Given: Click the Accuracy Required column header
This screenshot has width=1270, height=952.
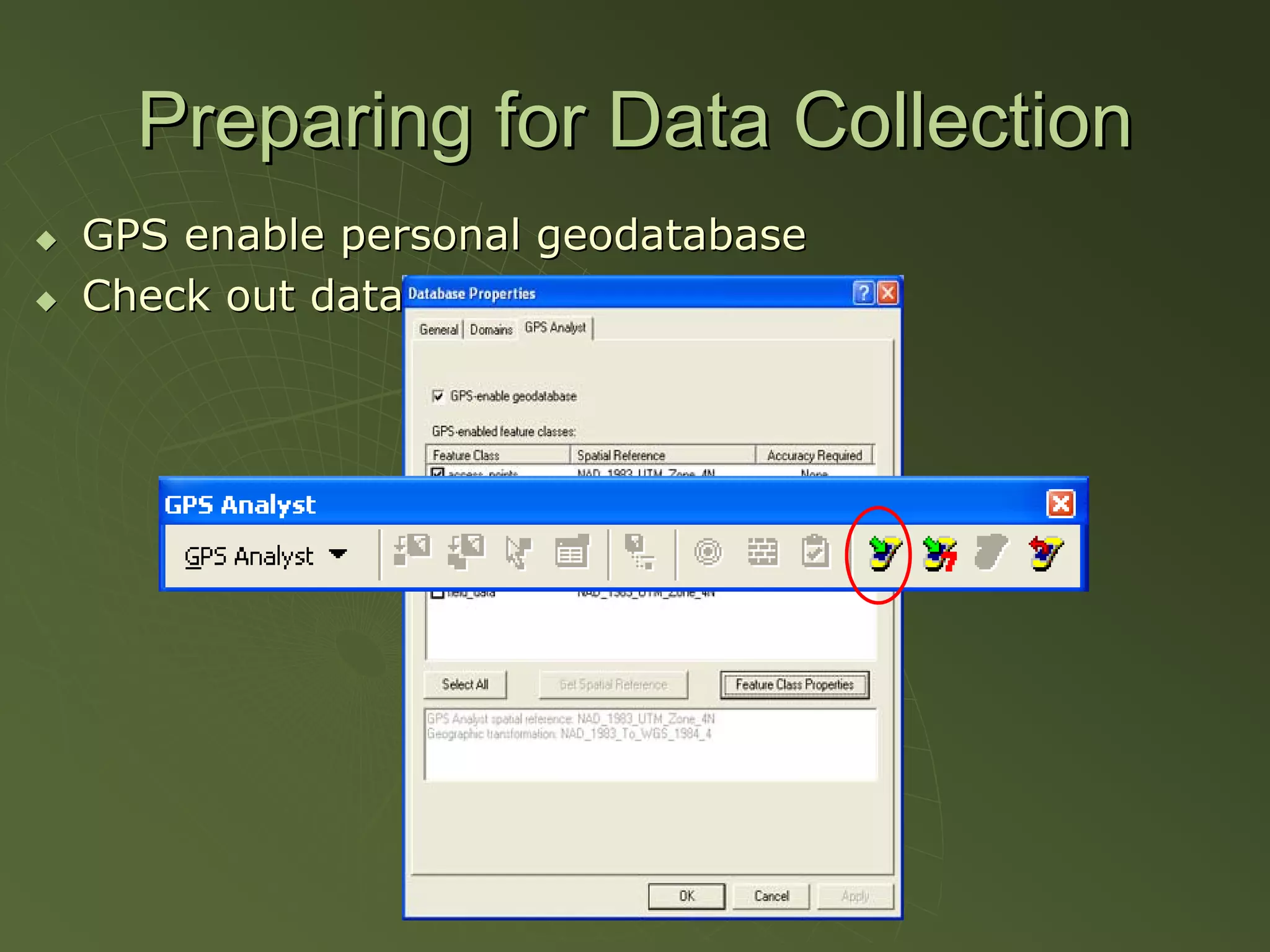Looking at the screenshot, I should [x=814, y=455].
